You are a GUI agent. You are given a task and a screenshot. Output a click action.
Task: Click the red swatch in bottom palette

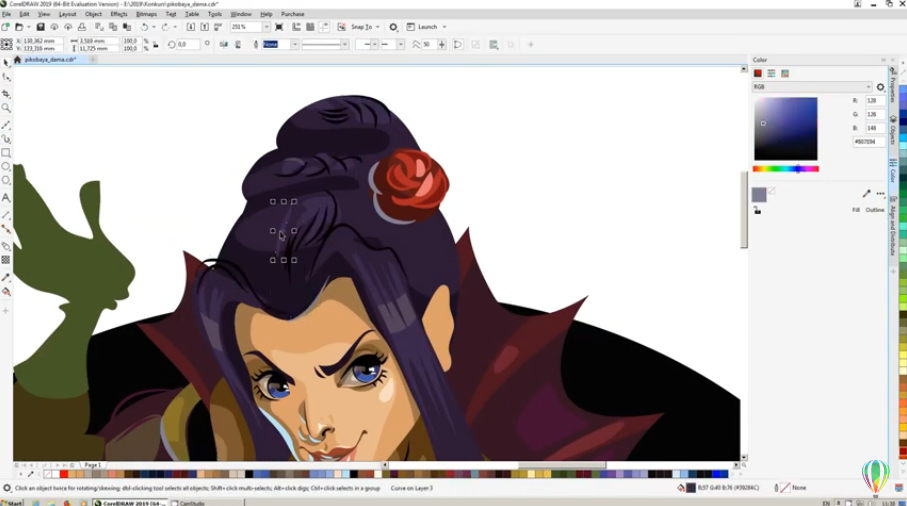click(64, 474)
